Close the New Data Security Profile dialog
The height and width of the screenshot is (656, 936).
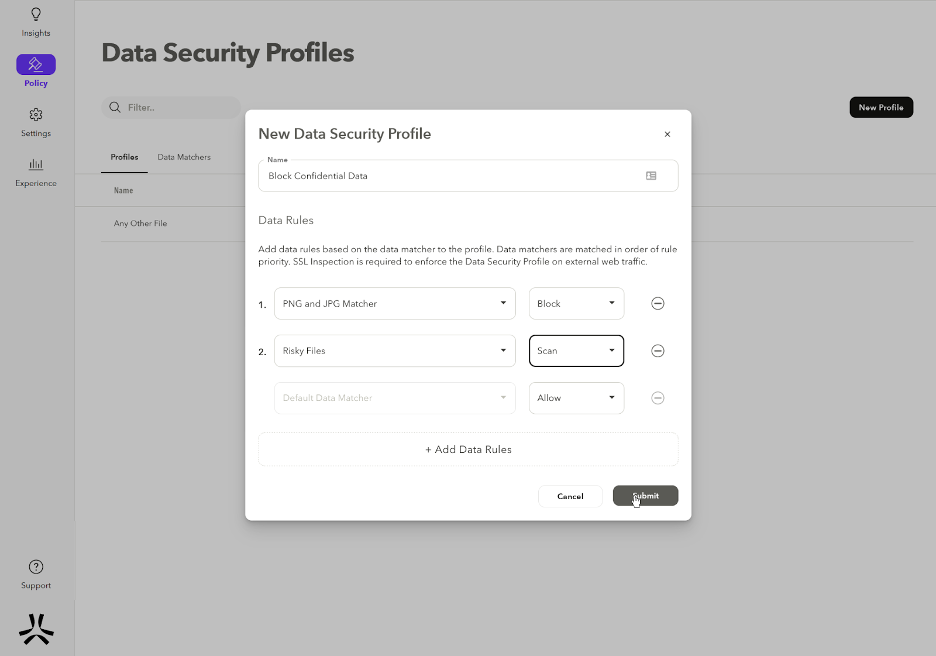click(x=667, y=134)
